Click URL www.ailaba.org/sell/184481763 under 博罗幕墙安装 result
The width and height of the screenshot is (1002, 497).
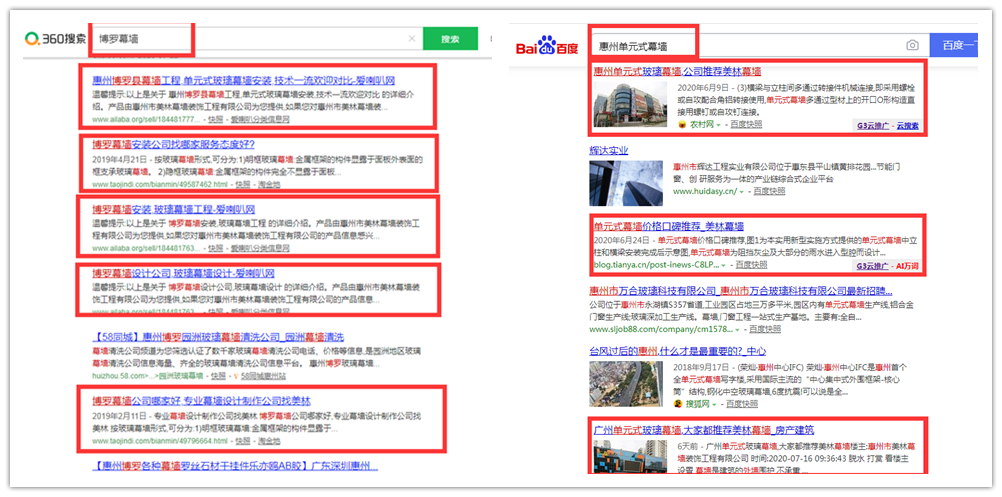[147, 248]
